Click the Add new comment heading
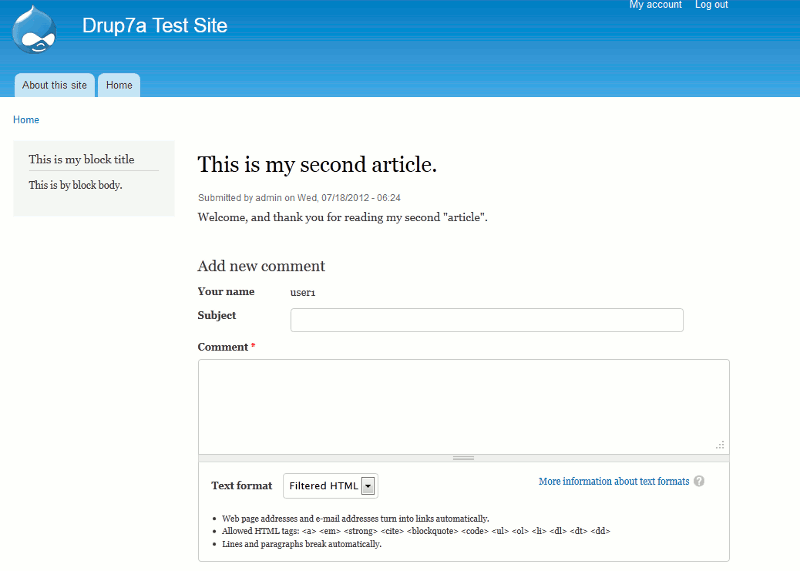Image resolution: width=800 pixels, height=571 pixels. [x=261, y=266]
